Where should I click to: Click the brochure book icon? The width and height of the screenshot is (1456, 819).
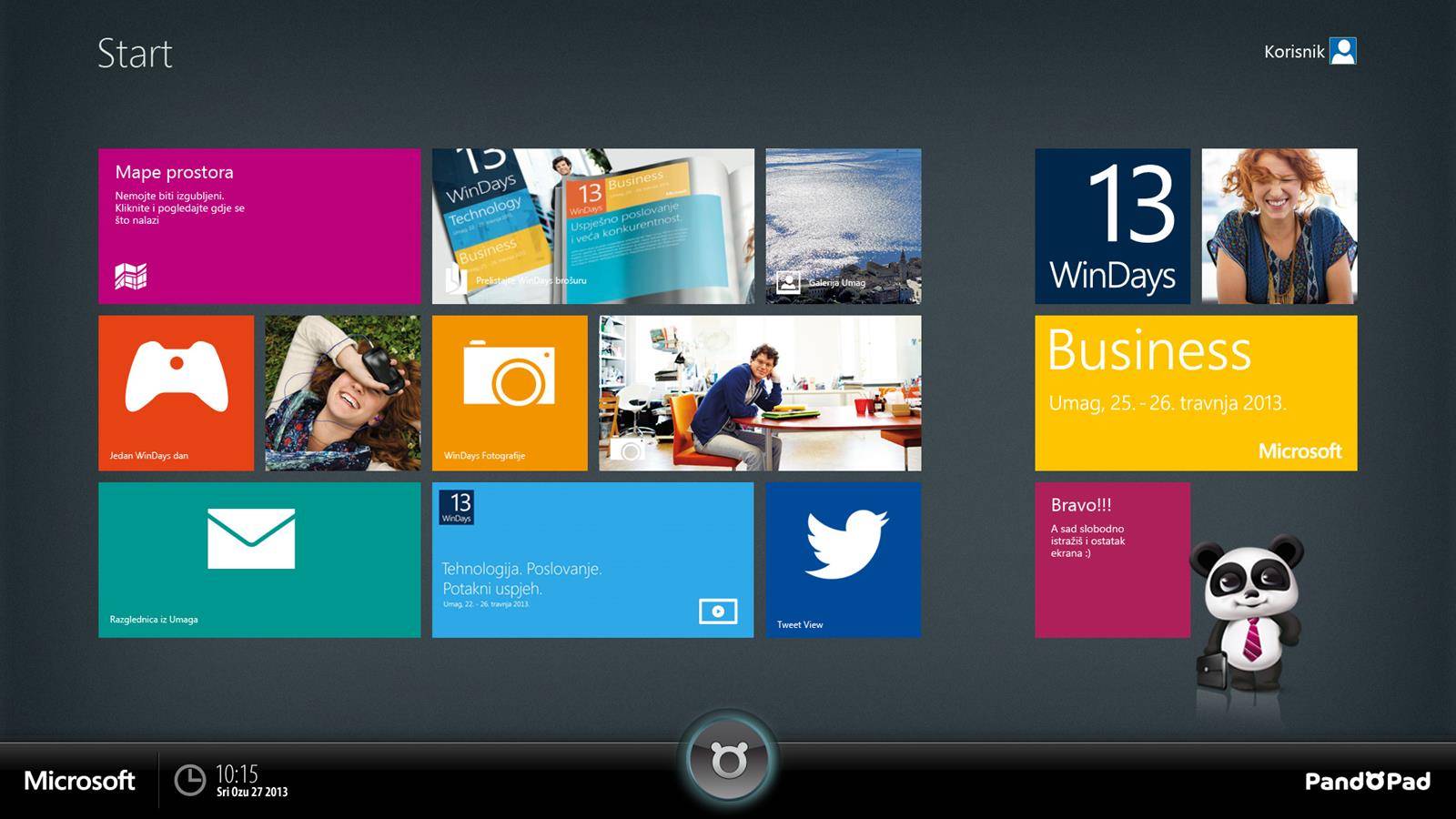(456, 279)
